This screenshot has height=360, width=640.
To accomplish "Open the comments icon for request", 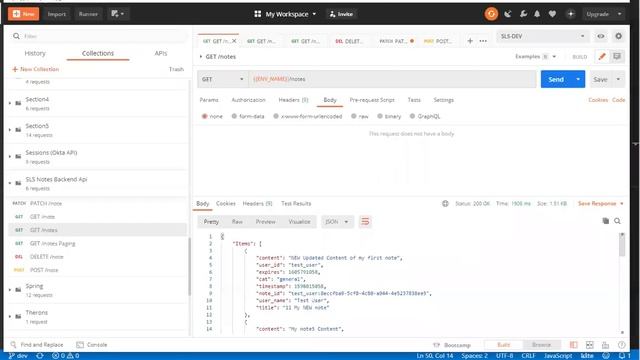I will pyautogui.click(x=617, y=56).
